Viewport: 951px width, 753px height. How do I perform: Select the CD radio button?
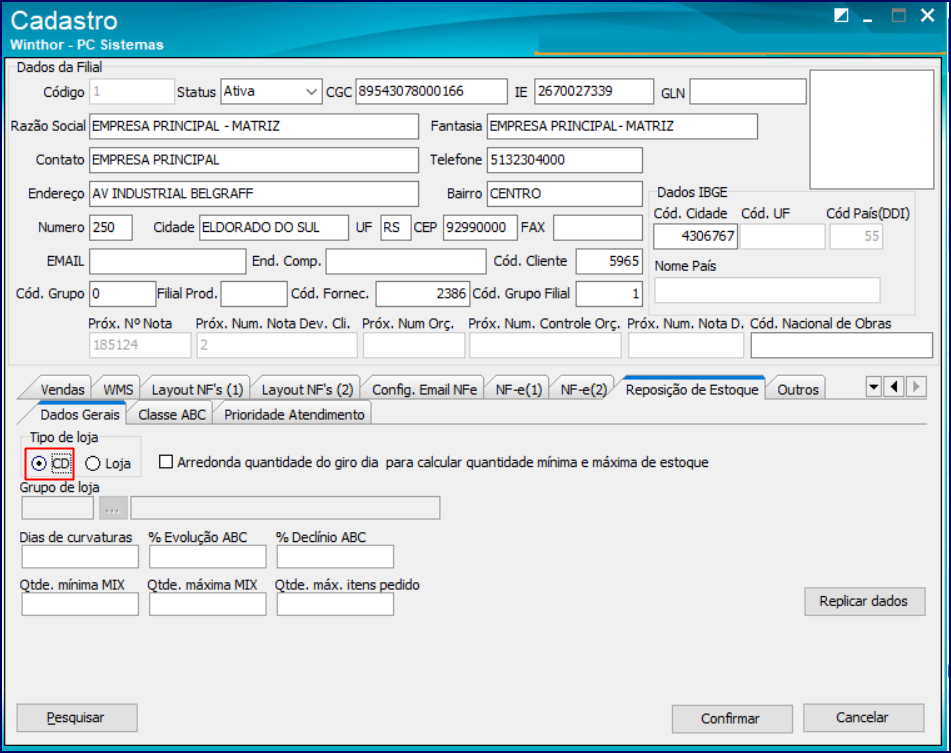[39, 464]
